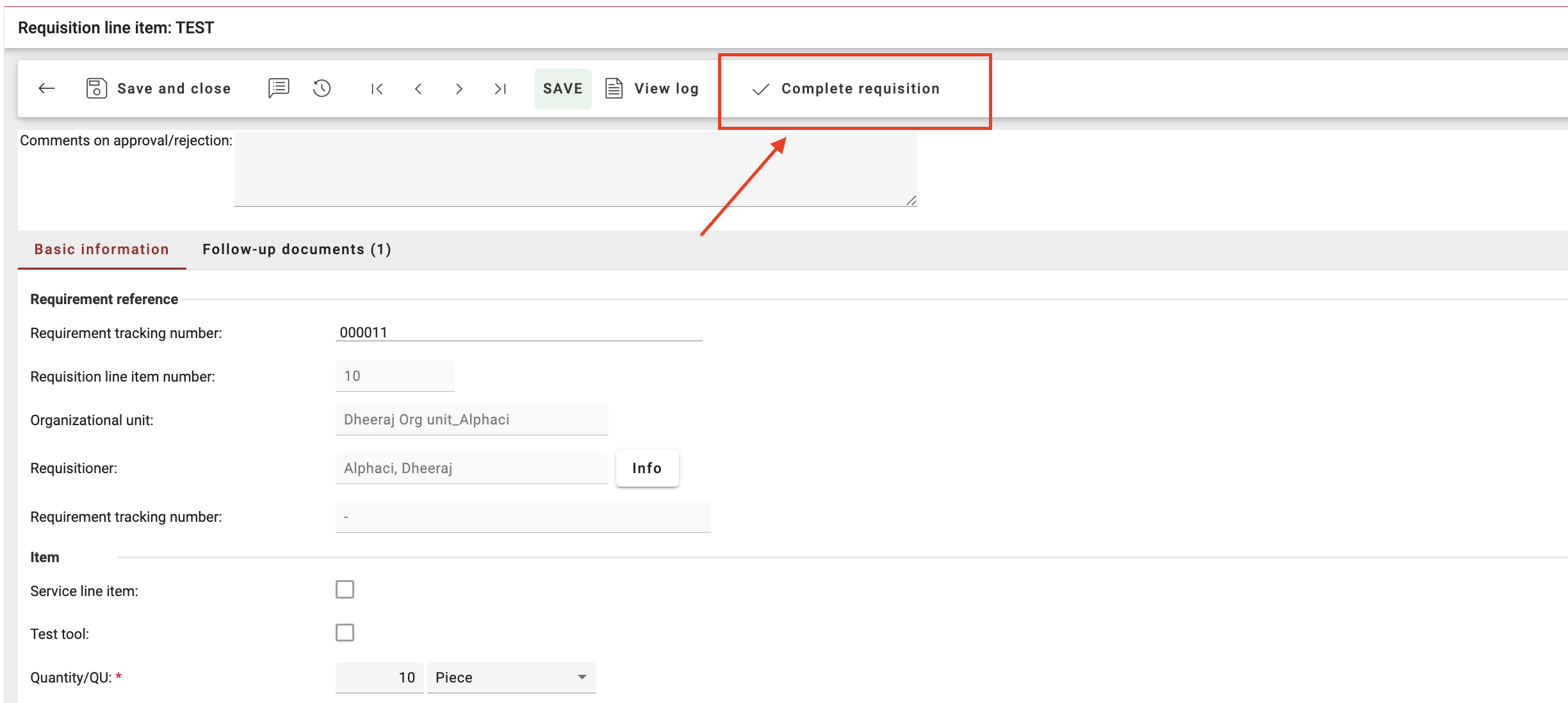The height and width of the screenshot is (703, 1568).
Task: Tick the Test tool checkbox
Action: click(x=345, y=633)
